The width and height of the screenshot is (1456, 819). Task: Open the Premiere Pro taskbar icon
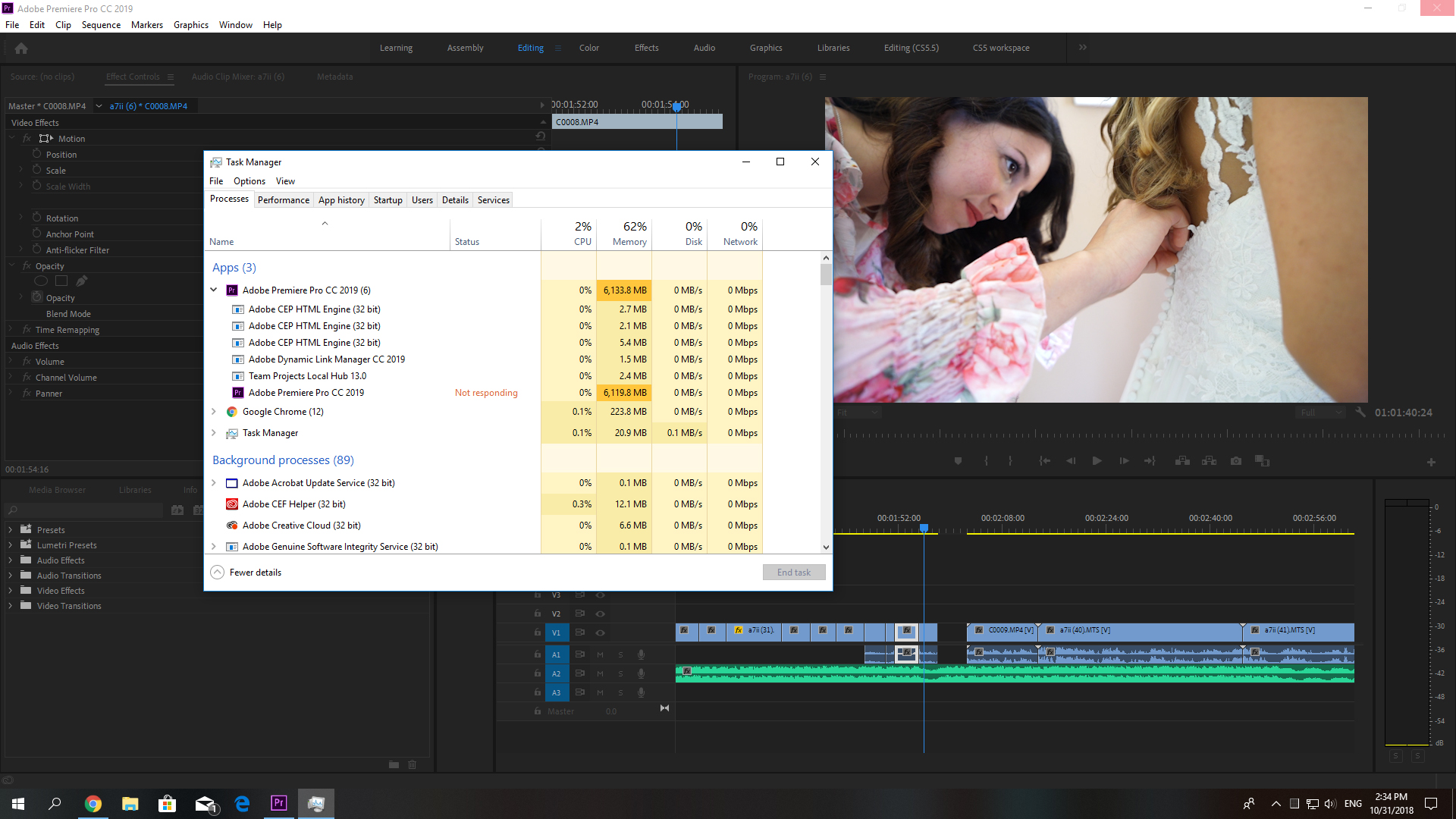(279, 803)
